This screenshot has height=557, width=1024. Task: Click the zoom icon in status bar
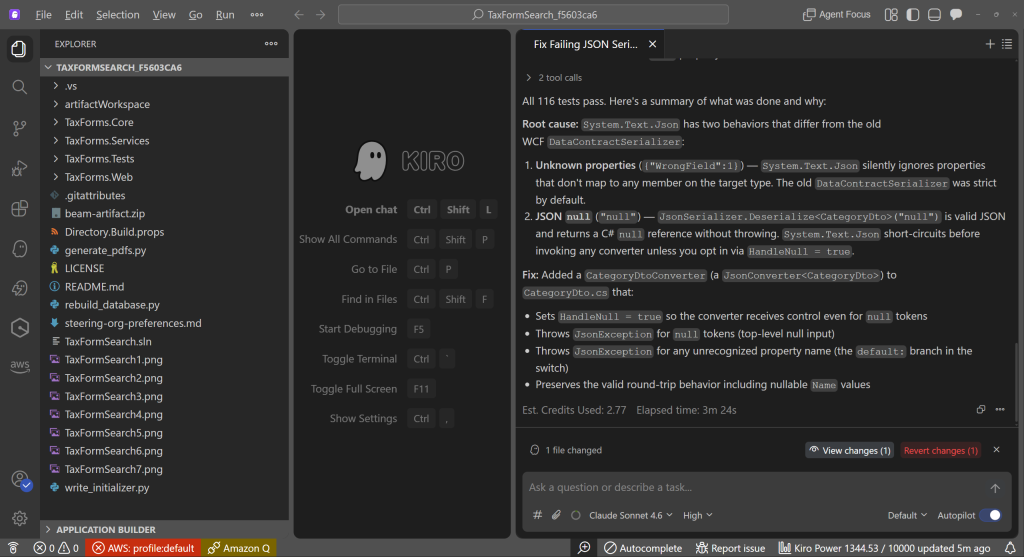coord(584,548)
